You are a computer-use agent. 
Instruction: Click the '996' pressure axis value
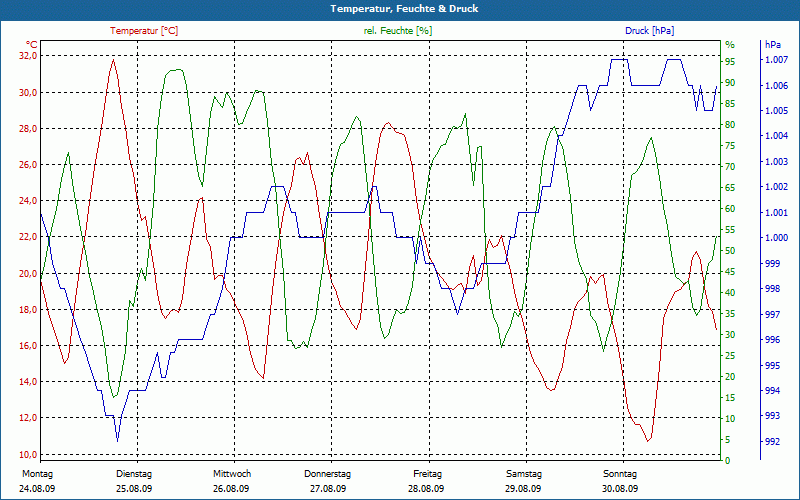[x=772, y=340]
